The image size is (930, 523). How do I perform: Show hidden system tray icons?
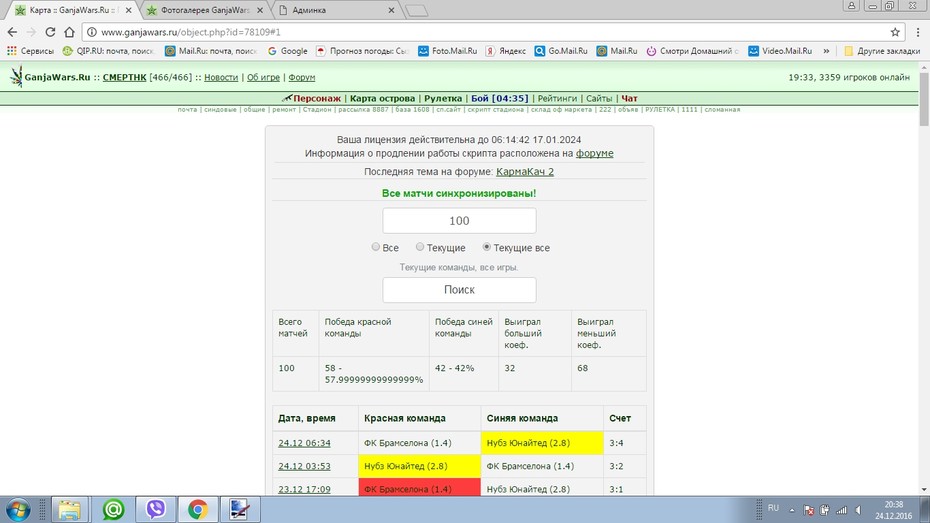click(792, 509)
